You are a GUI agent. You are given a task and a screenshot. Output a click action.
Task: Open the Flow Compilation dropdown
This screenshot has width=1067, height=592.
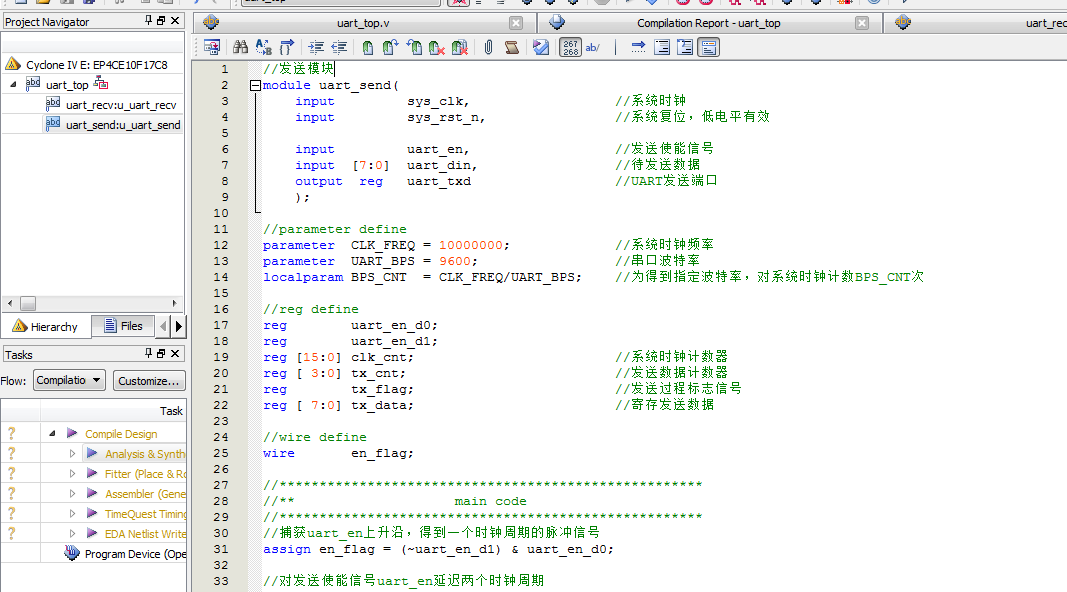pyautogui.click(x=69, y=381)
